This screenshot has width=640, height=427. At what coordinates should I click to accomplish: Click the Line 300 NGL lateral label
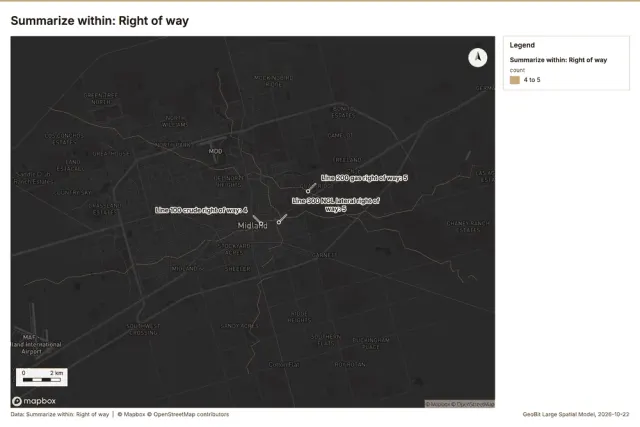336,205
